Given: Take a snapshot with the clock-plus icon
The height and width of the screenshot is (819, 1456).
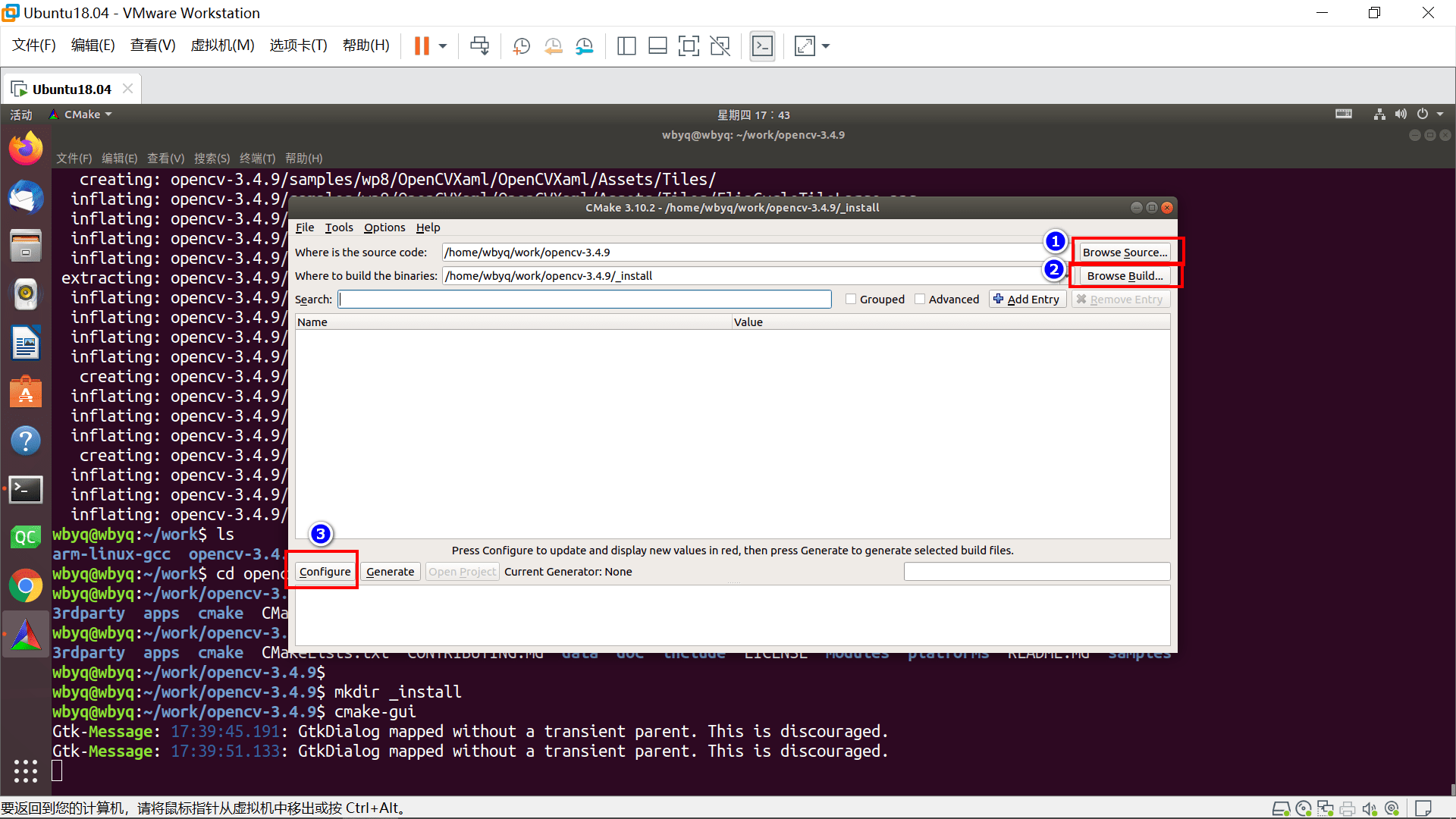Looking at the screenshot, I should click(x=521, y=46).
